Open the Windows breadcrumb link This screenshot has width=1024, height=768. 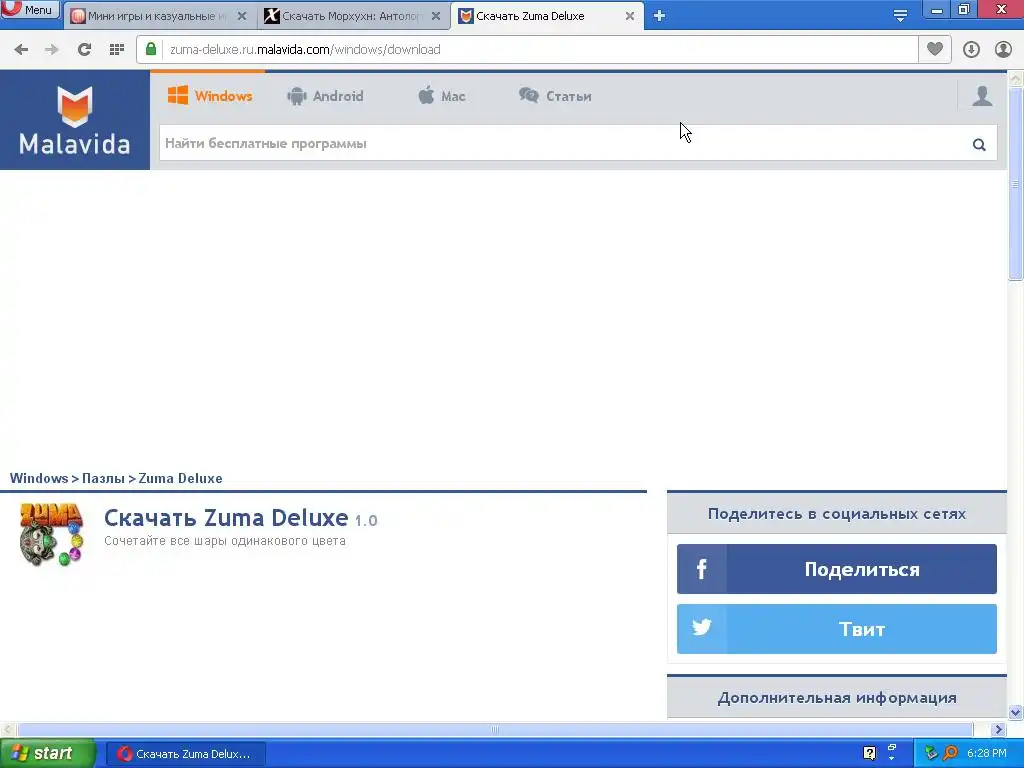point(39,478)
